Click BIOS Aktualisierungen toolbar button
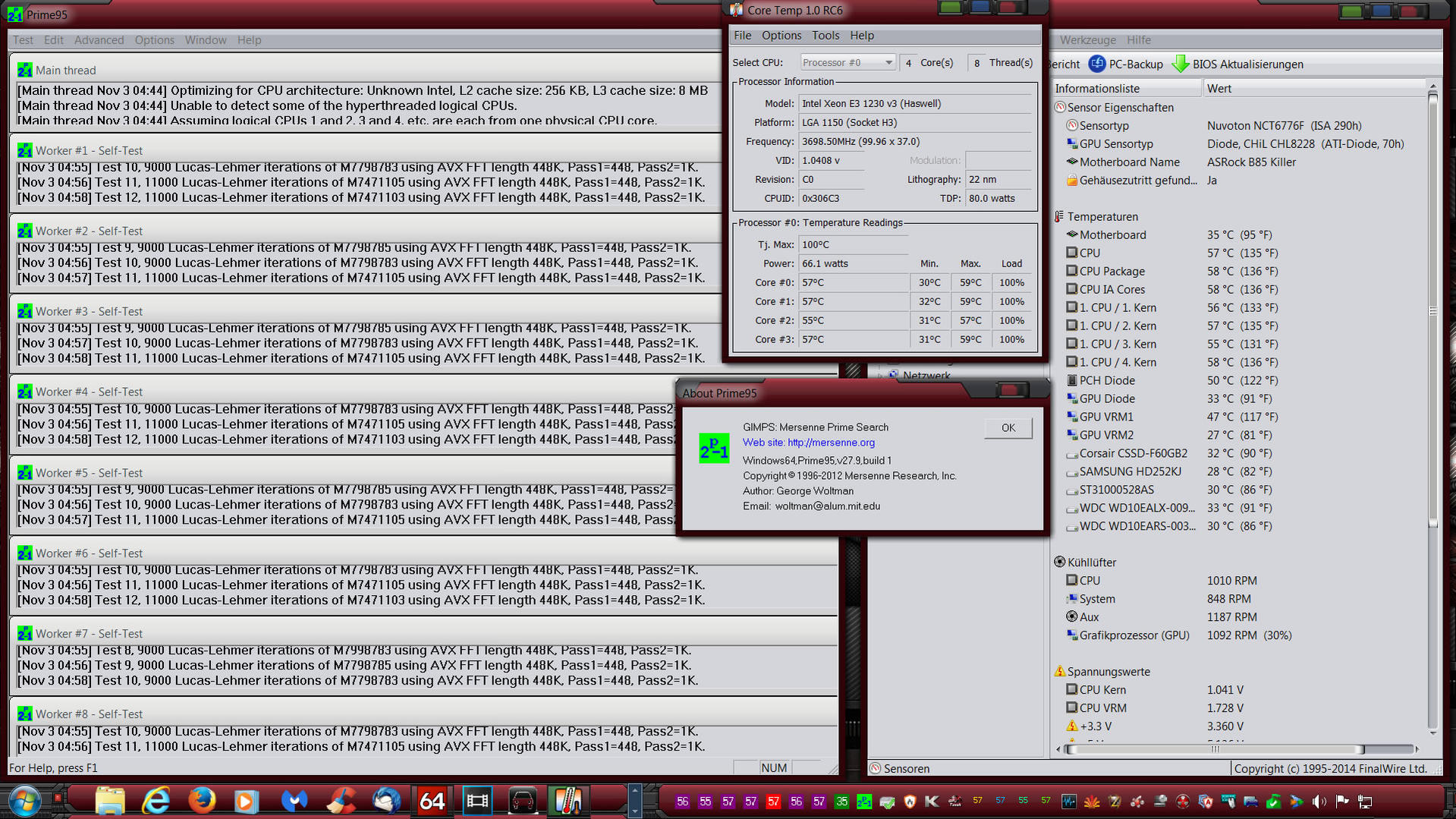 [x=1238, y=65]
